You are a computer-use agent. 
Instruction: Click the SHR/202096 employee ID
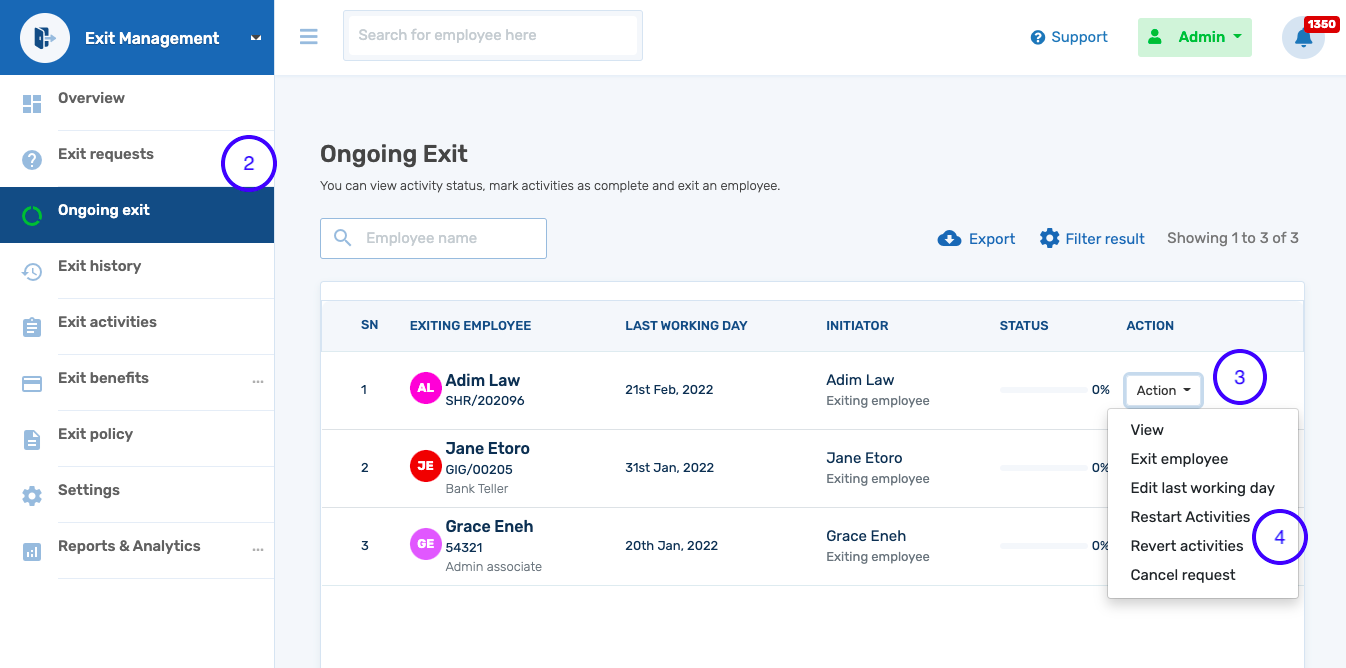click(485, 401)
